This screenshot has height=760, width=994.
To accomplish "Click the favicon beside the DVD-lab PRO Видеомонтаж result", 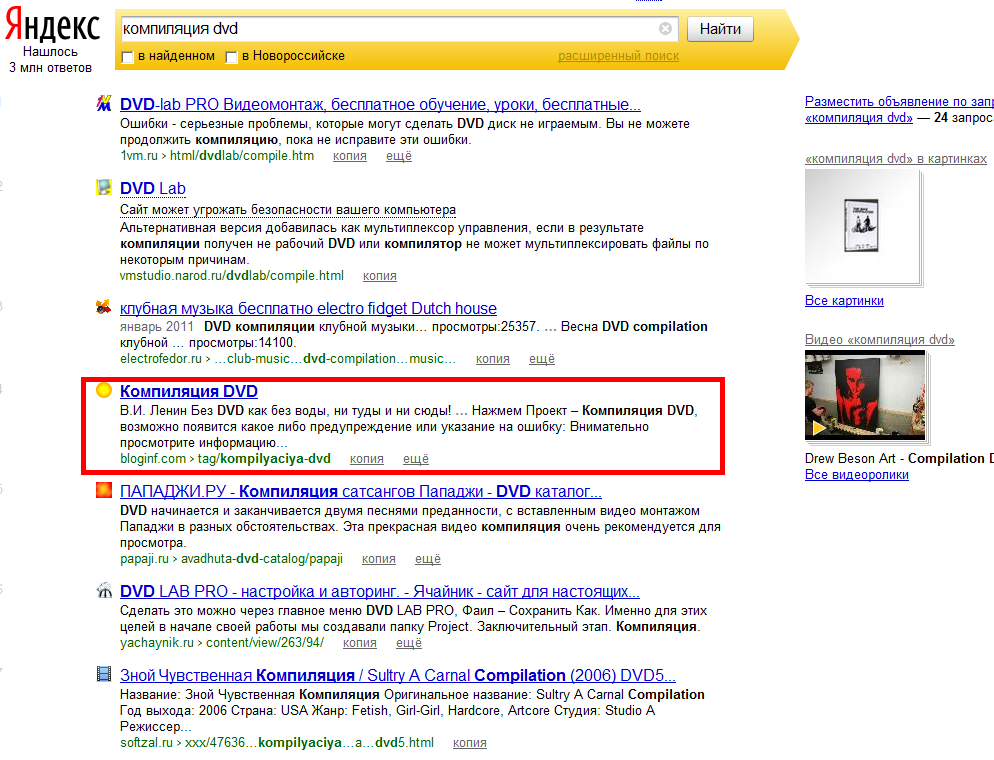I will (x=103, y=103).
